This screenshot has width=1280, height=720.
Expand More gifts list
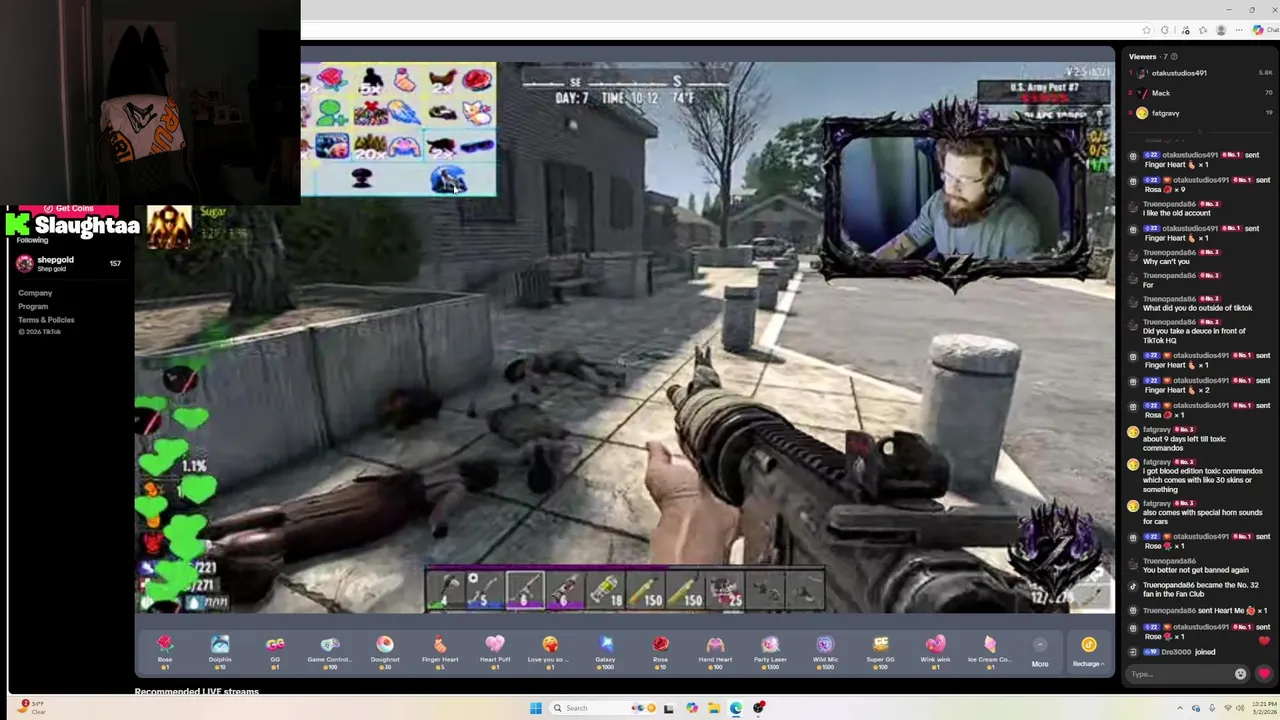[x=1040, y=652]
